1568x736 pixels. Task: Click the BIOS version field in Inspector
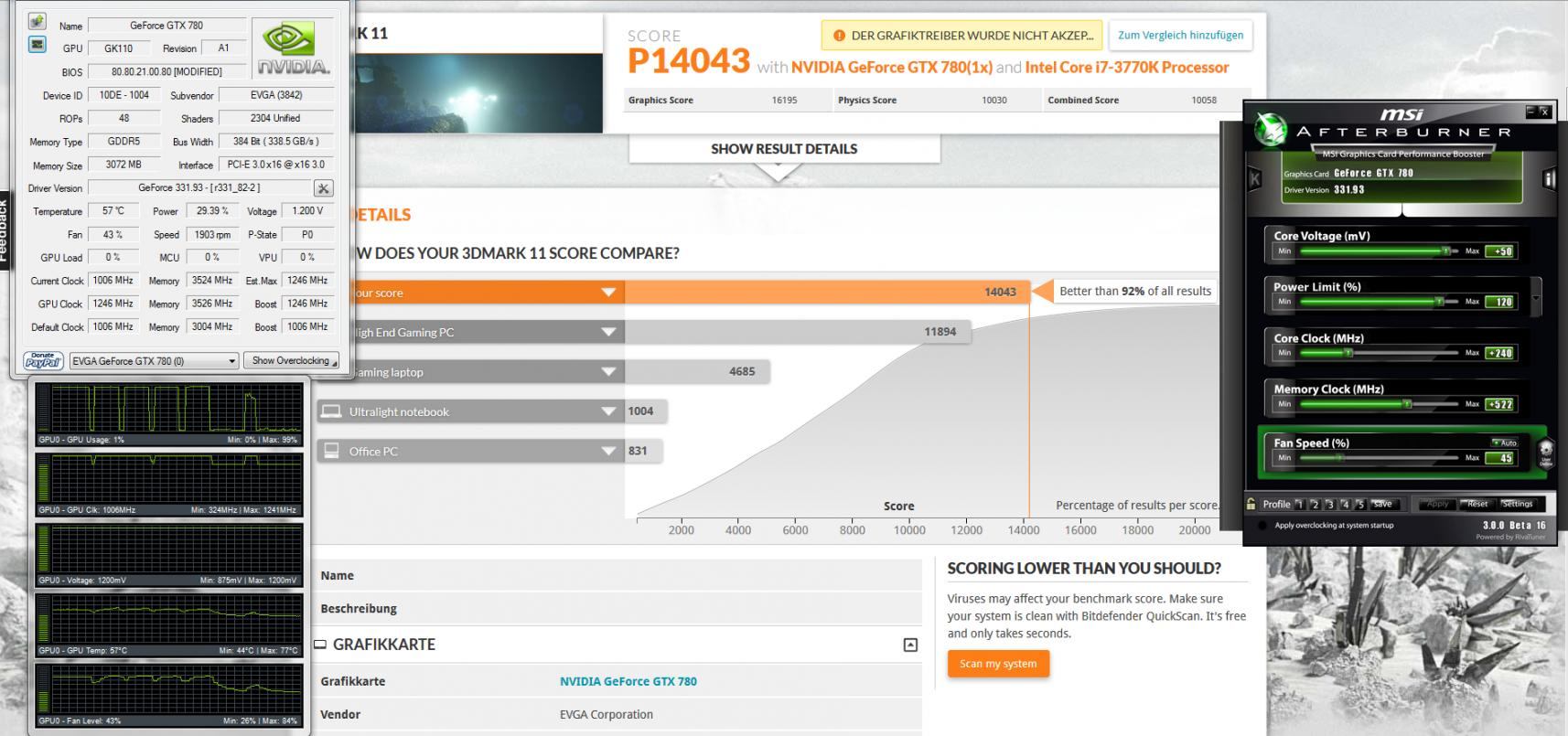point(166,71)
